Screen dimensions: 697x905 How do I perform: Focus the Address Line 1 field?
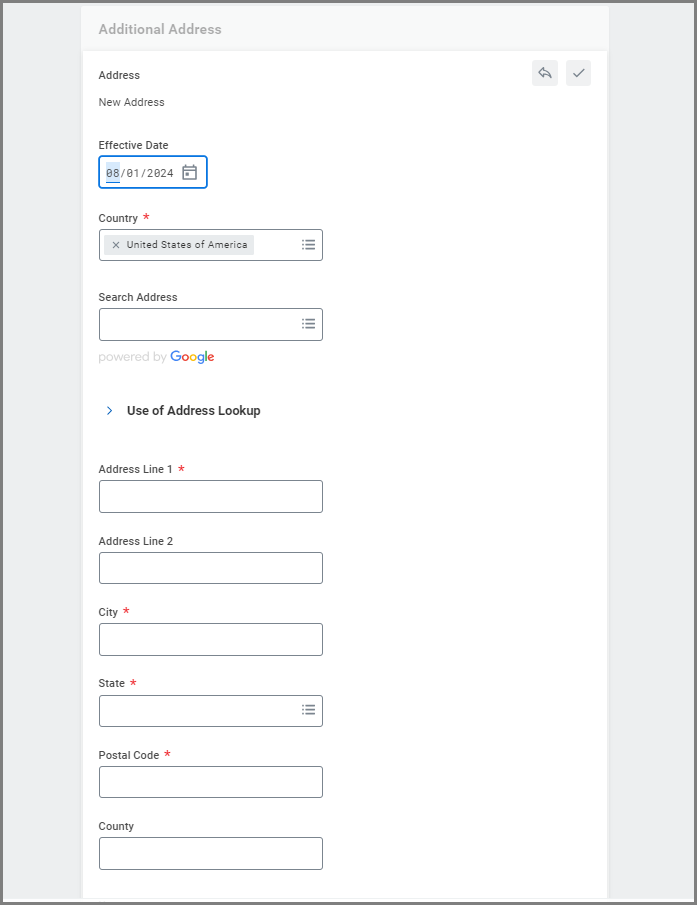[210, 496]
